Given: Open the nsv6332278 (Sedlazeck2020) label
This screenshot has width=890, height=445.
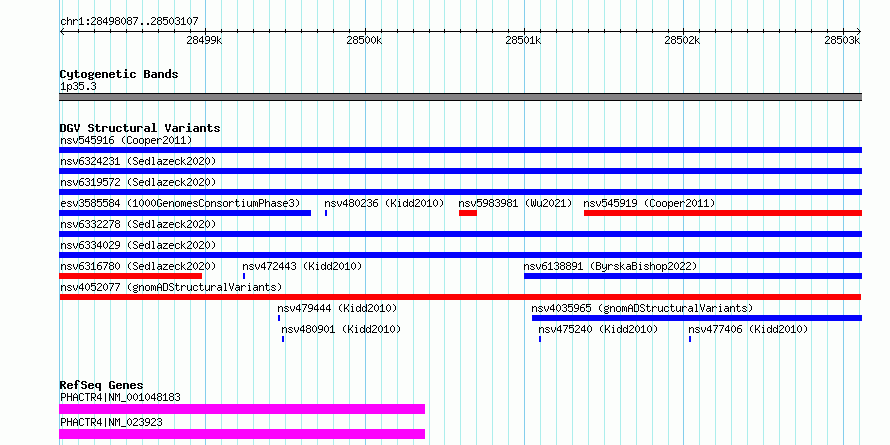Looking at the screenshot, I should 138,224.
